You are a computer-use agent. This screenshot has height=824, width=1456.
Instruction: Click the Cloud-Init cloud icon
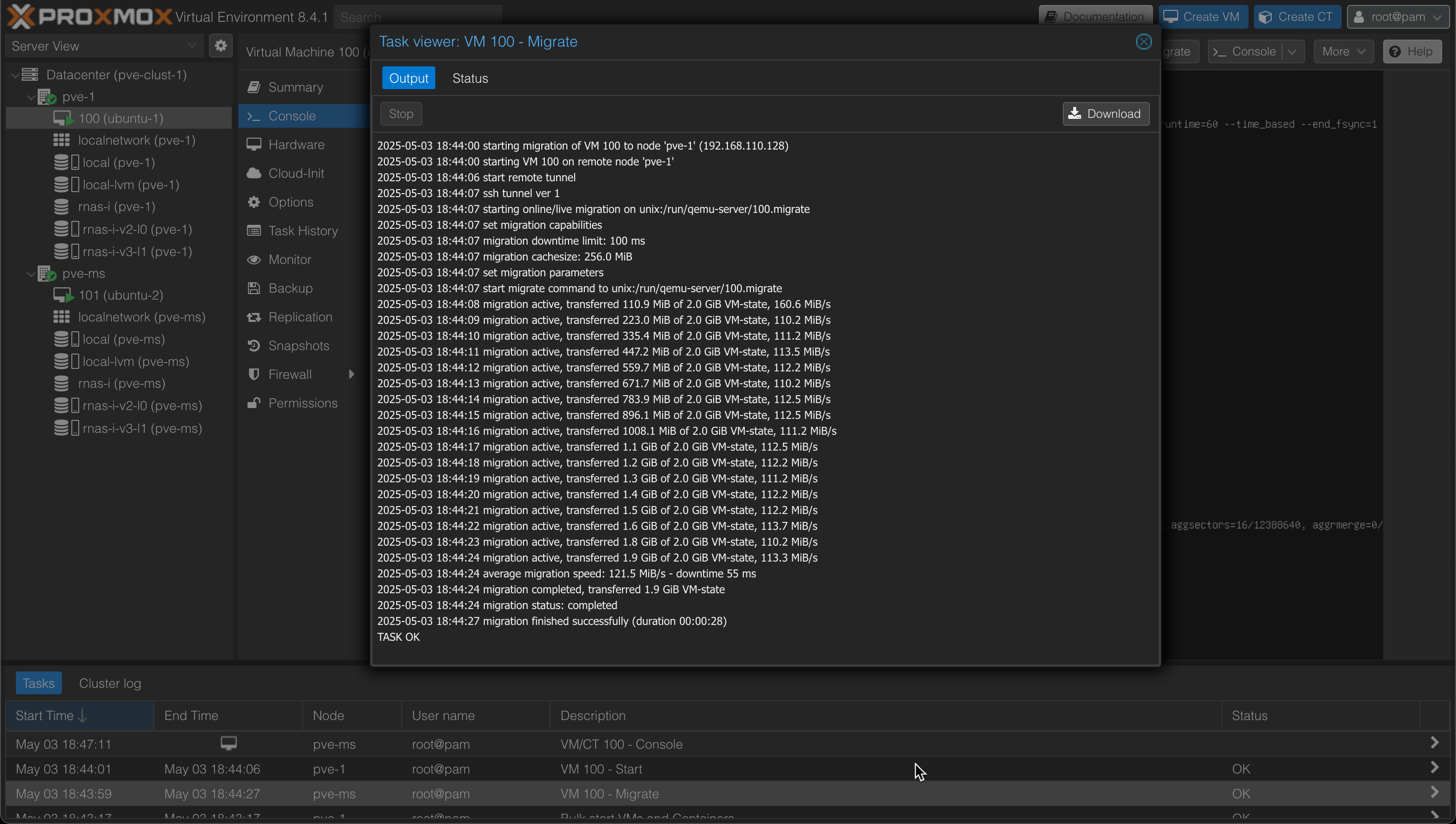coord(254,173)
